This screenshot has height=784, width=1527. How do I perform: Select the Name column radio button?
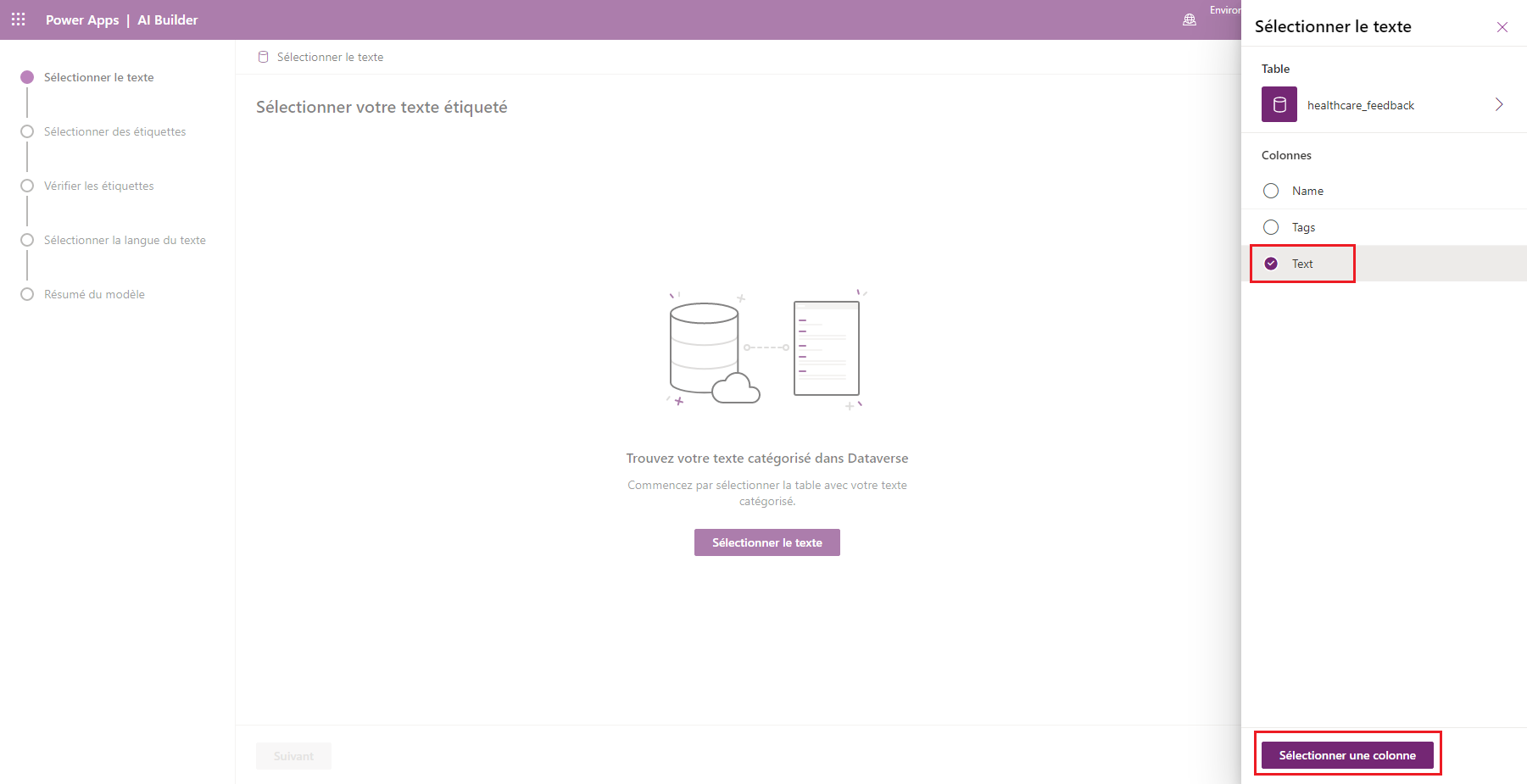click(x=1271, y=191)
